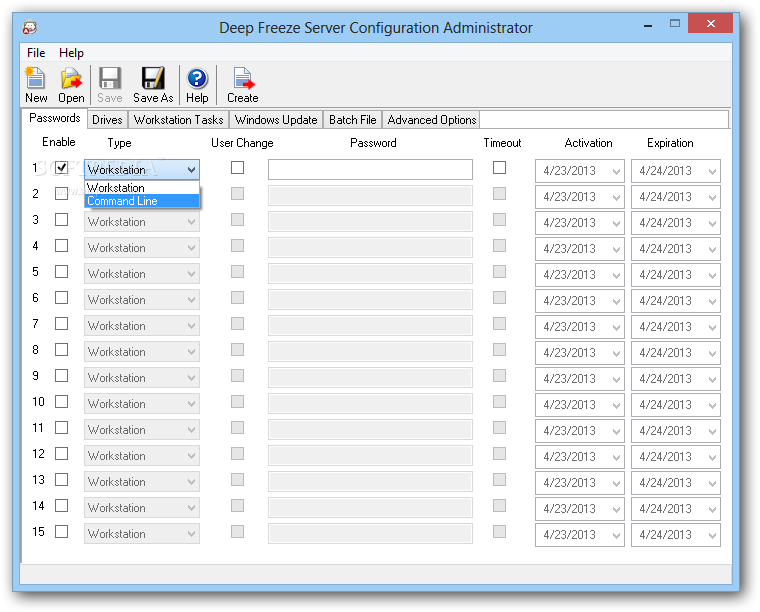Click the Password field in row 9

[370, 378]
